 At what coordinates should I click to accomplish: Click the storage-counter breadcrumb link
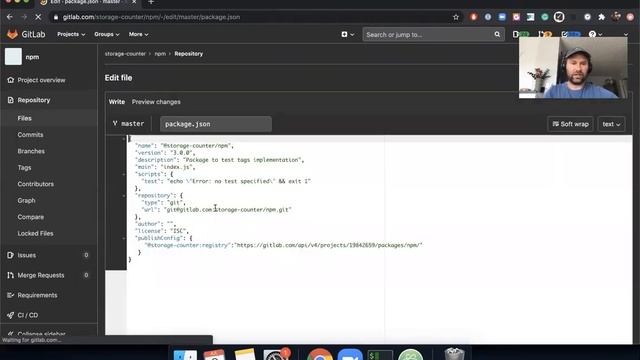(x=125, y=54)
